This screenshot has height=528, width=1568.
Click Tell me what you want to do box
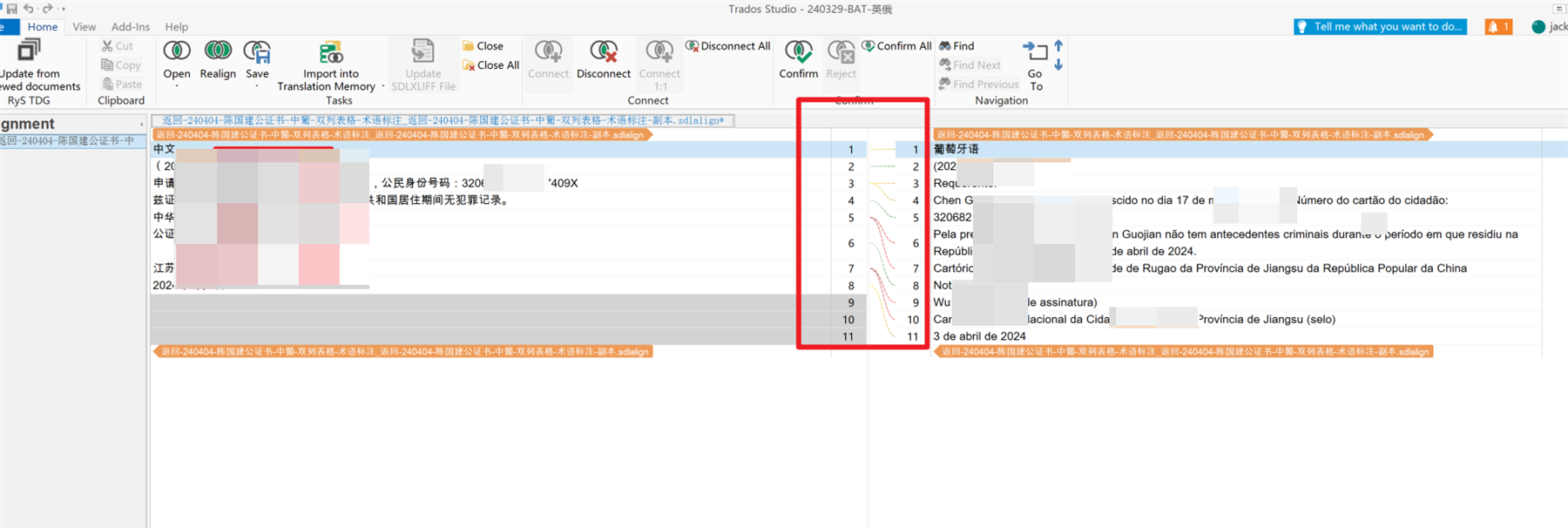tap(1381, 27)
